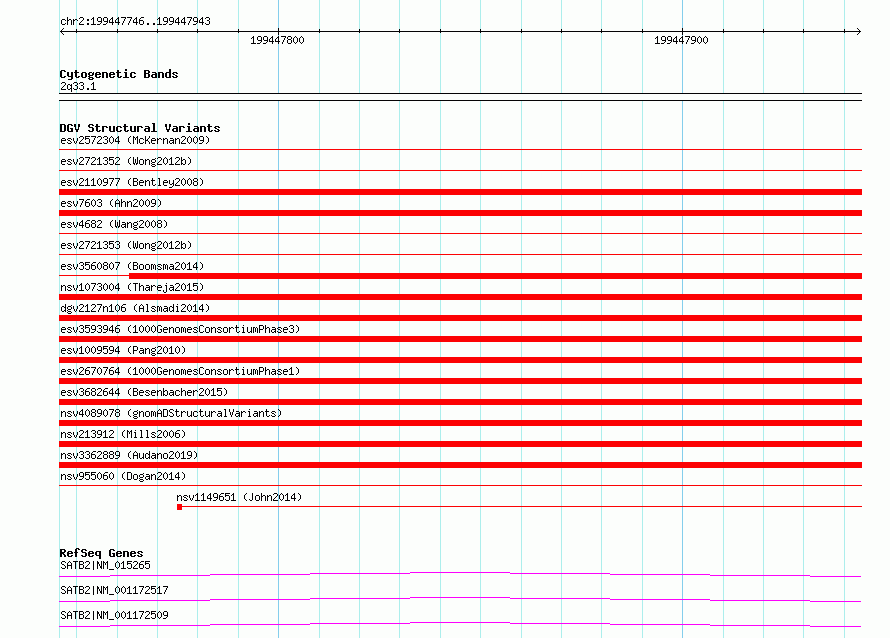
Task: Click the red bar under esv7603 (Ahn2009)
Action: click(460, 213)
